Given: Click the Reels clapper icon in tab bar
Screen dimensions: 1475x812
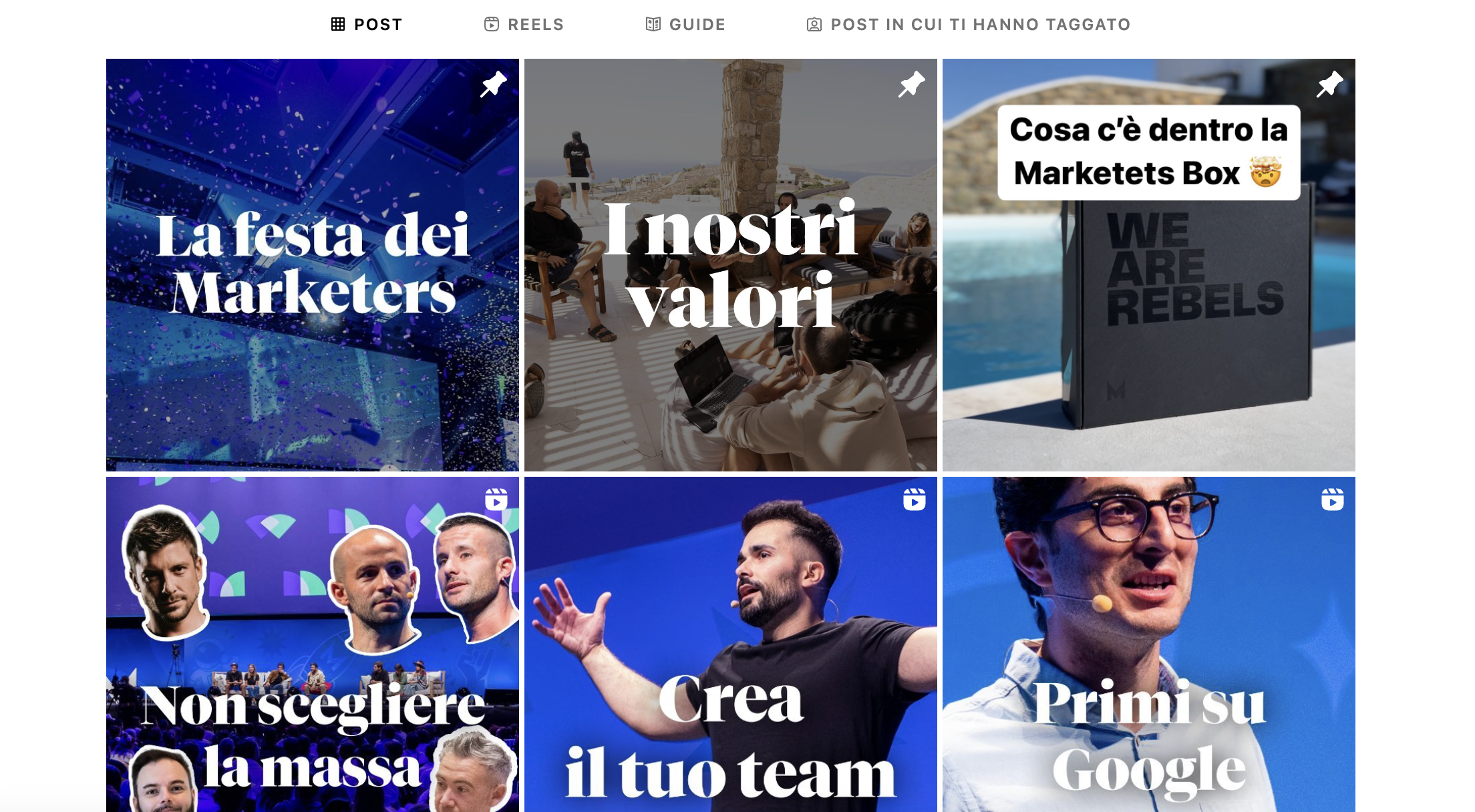Looking at the screenshot, I should click(x=492, y=25).
